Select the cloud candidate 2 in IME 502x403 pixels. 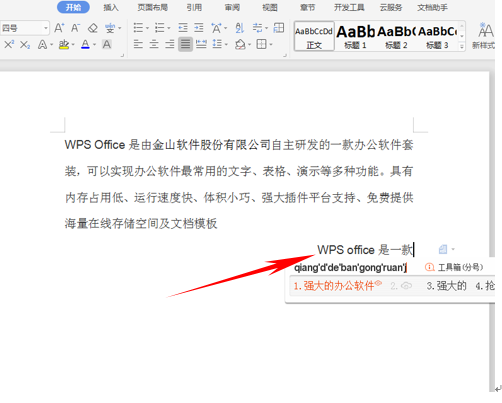(x=401, y=286)
